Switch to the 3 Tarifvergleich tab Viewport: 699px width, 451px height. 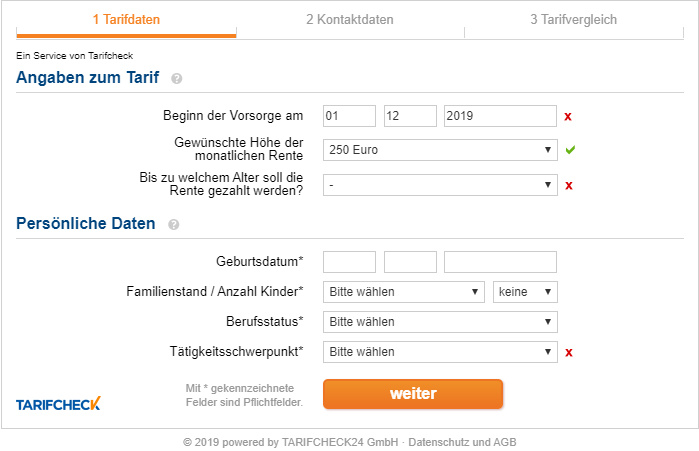573,19
